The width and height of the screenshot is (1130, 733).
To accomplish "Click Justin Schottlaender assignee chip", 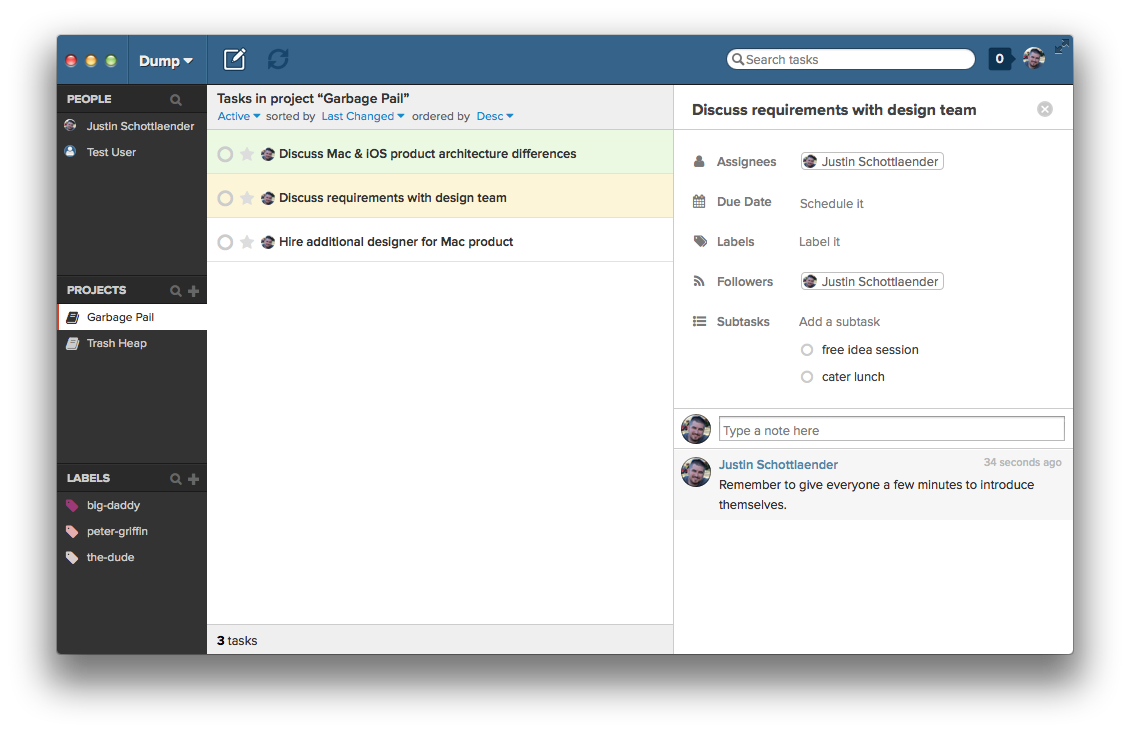I will [x=872, y=161].
